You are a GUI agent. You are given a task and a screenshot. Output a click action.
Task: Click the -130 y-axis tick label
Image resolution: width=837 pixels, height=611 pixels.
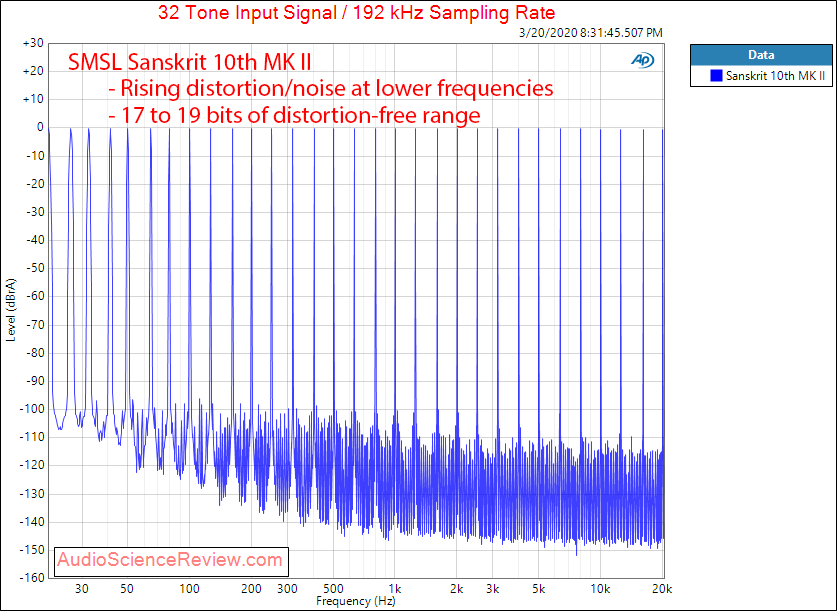tap(31, 494)
